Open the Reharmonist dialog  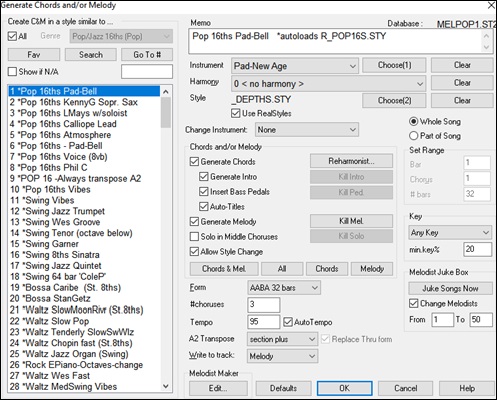coord(351,161)
